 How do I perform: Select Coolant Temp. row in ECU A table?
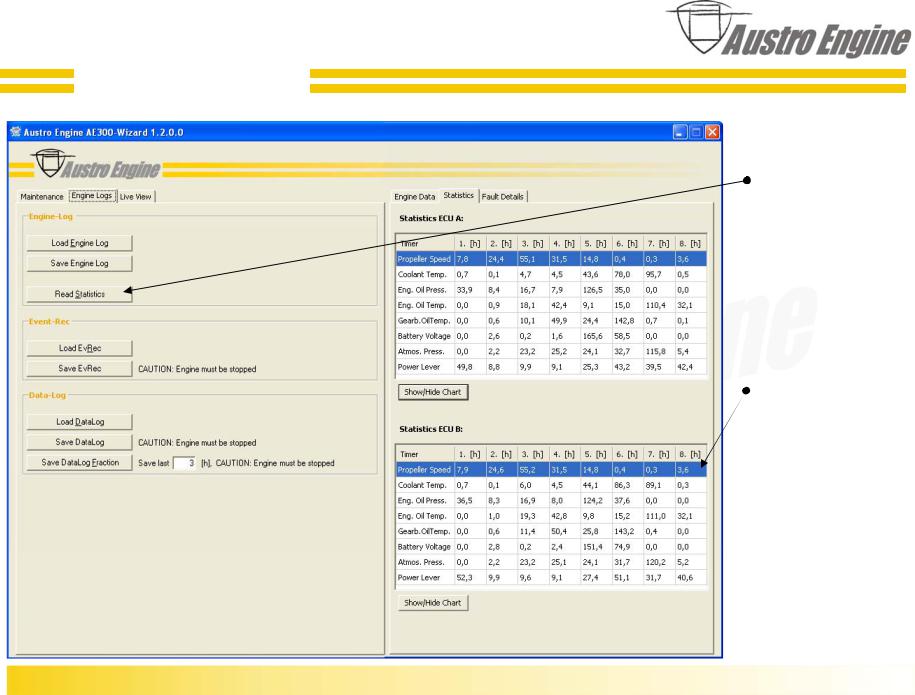click(551, 274)
